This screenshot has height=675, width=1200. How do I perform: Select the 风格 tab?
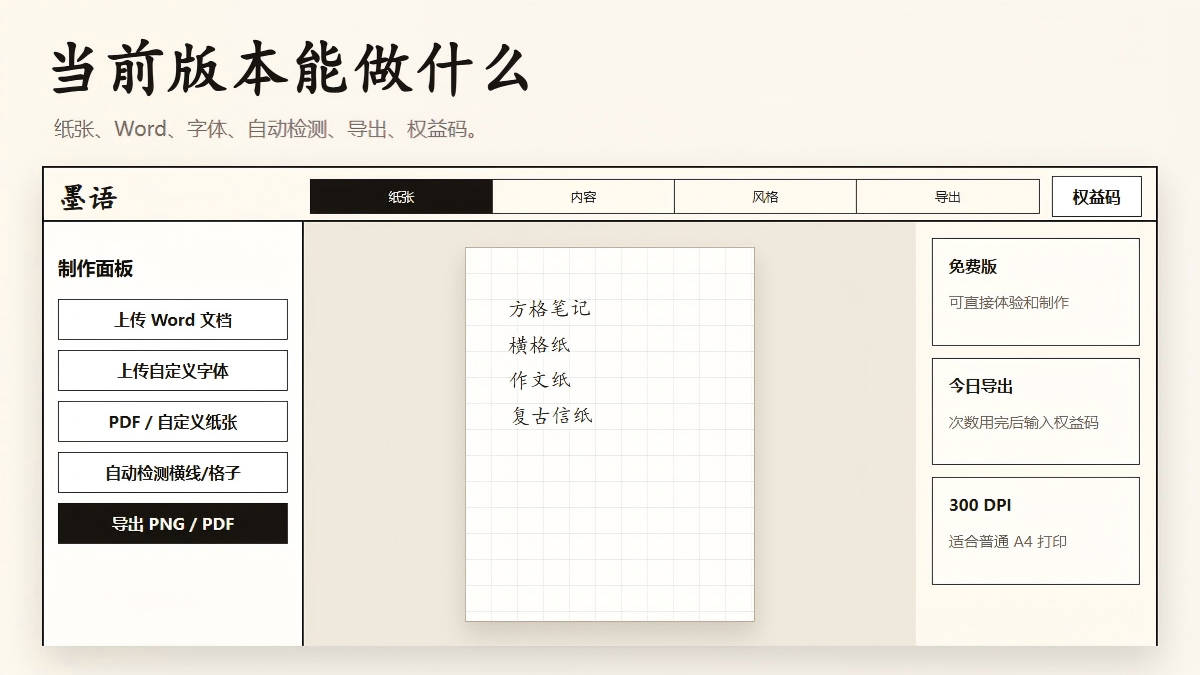[x=766, y=197]
